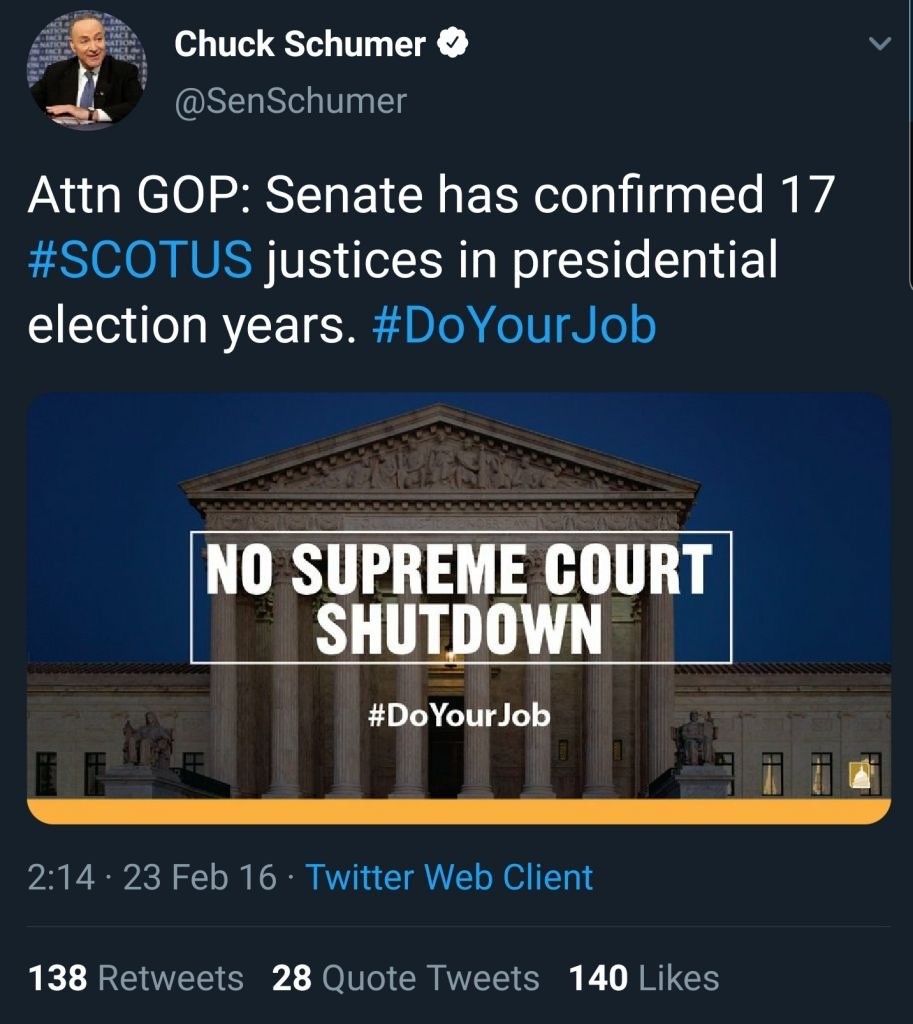Screen dimensions: 913x1024
Task: Open the tweet options chevron menu
Action: [880, 44]
